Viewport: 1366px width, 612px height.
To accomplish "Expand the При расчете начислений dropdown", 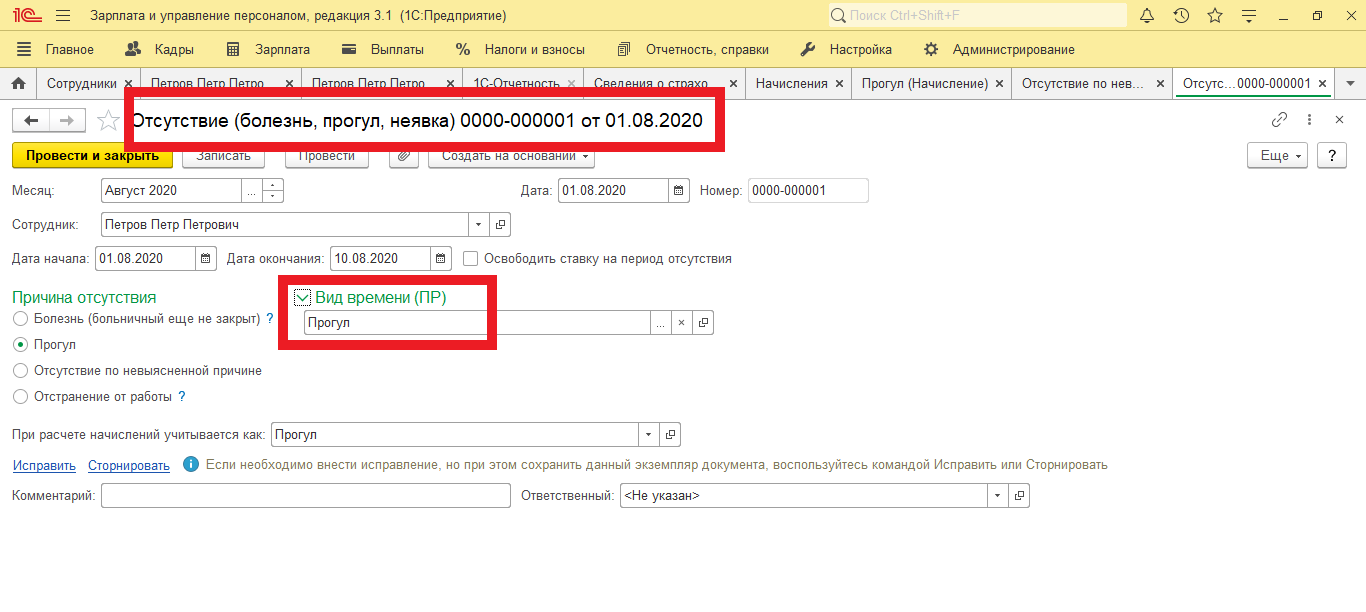I will pos(647,434).
